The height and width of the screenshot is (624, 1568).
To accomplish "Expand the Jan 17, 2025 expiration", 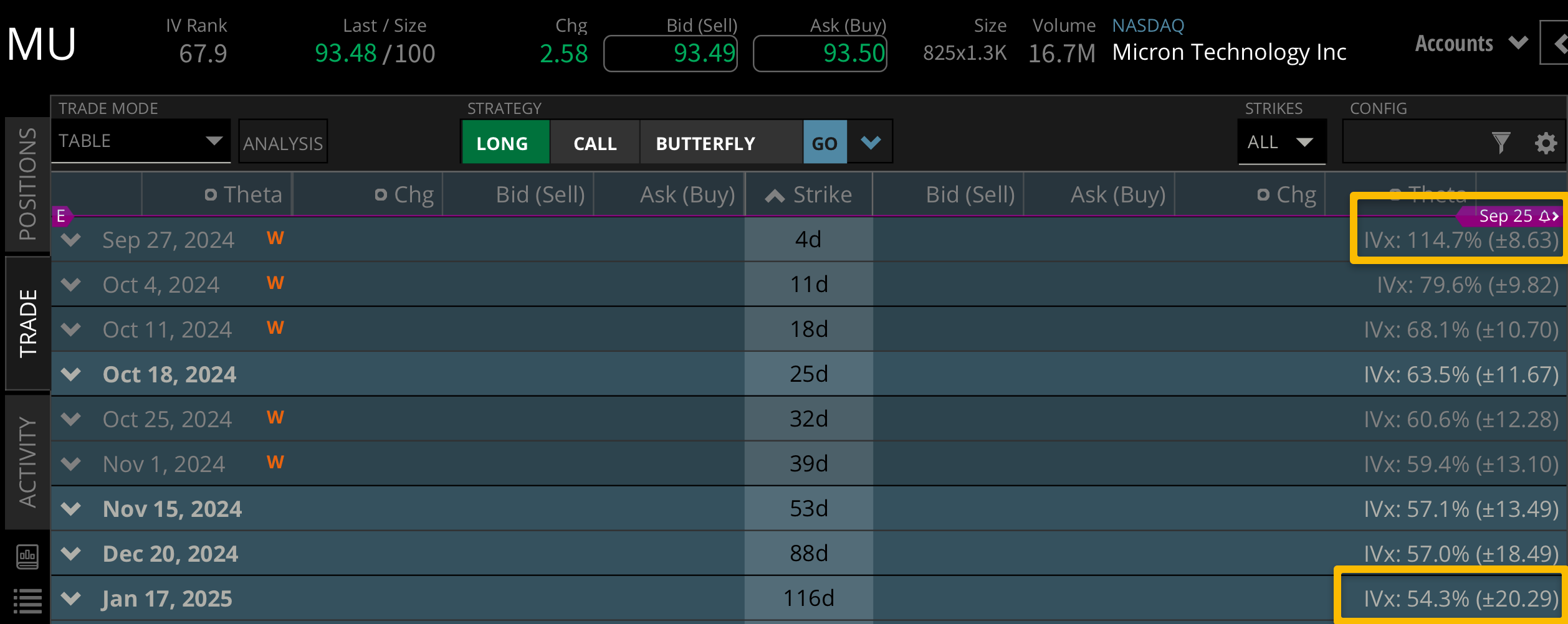I will pos(72,598).
